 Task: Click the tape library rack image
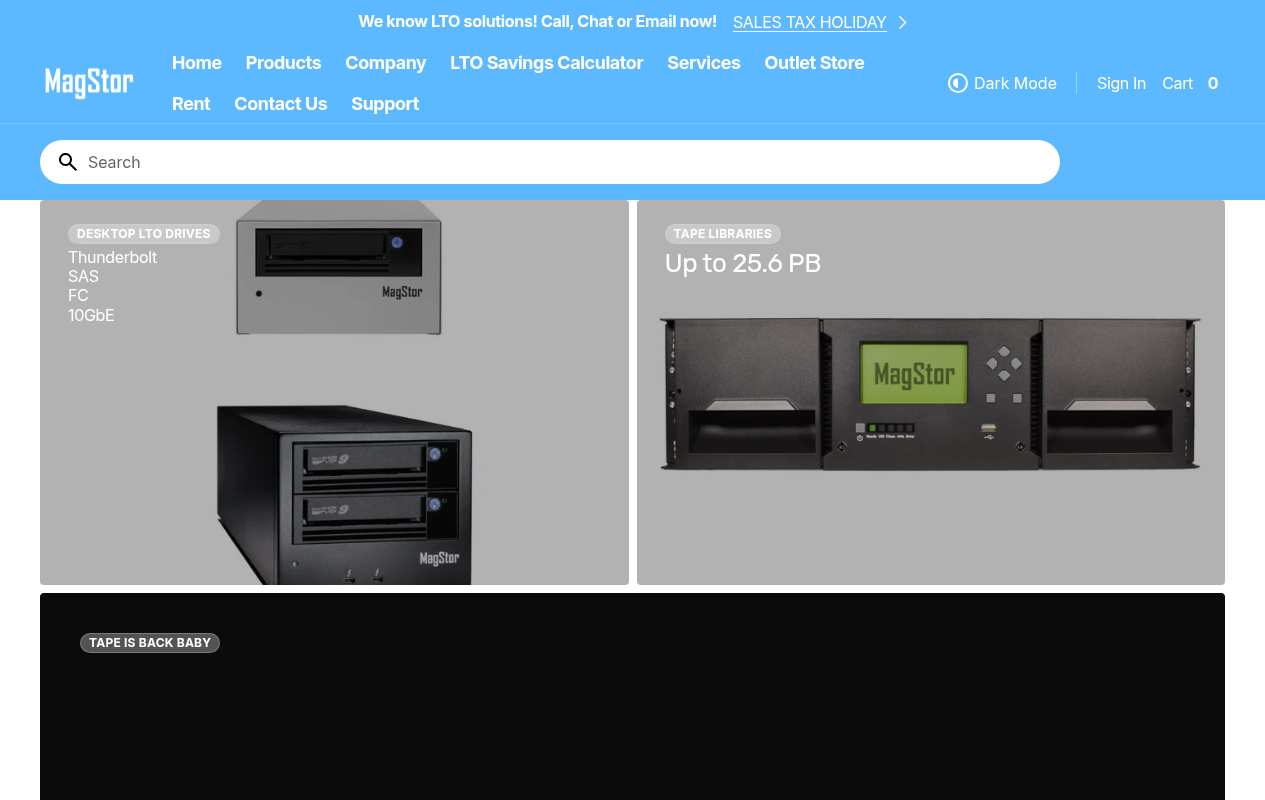(930, 394)
